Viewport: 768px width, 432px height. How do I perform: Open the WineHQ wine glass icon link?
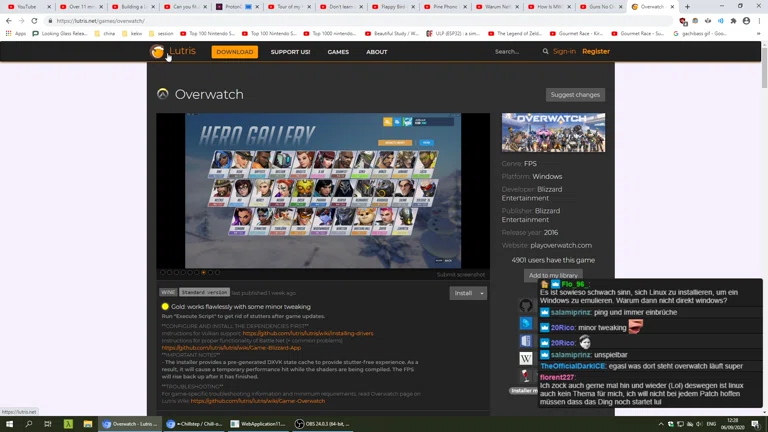coord(526,376)
